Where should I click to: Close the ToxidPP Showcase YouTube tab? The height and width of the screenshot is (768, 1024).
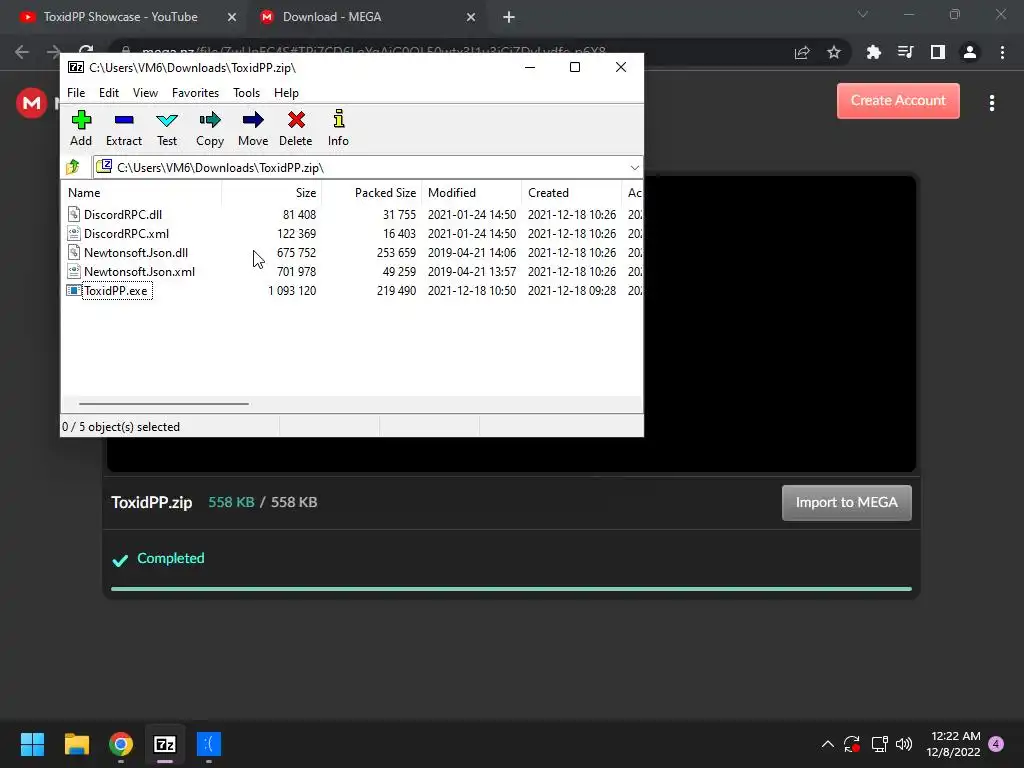[x=232, y=17]
